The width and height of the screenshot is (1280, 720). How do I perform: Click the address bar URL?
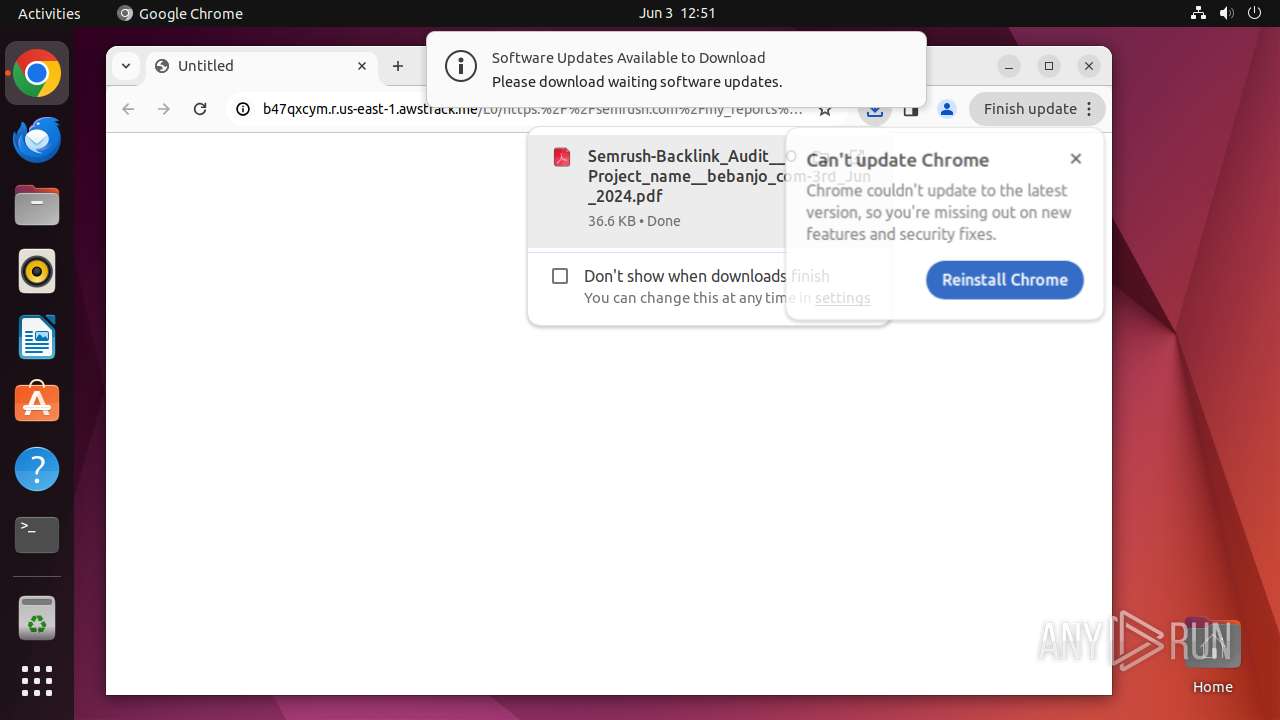tap(532, 109)
